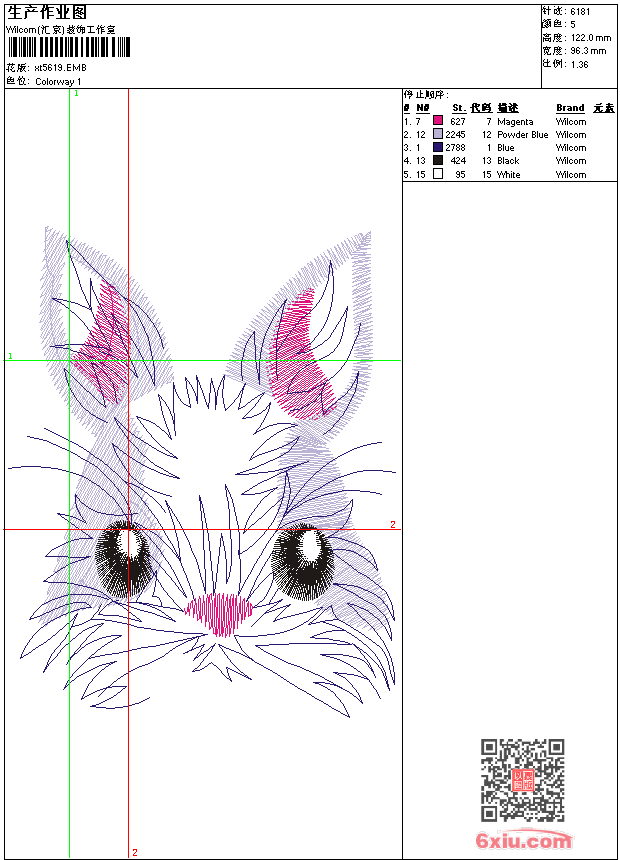Select the height value 122.0 mm
This screenshot has width=620, height=860.
[x=591, y=38]
